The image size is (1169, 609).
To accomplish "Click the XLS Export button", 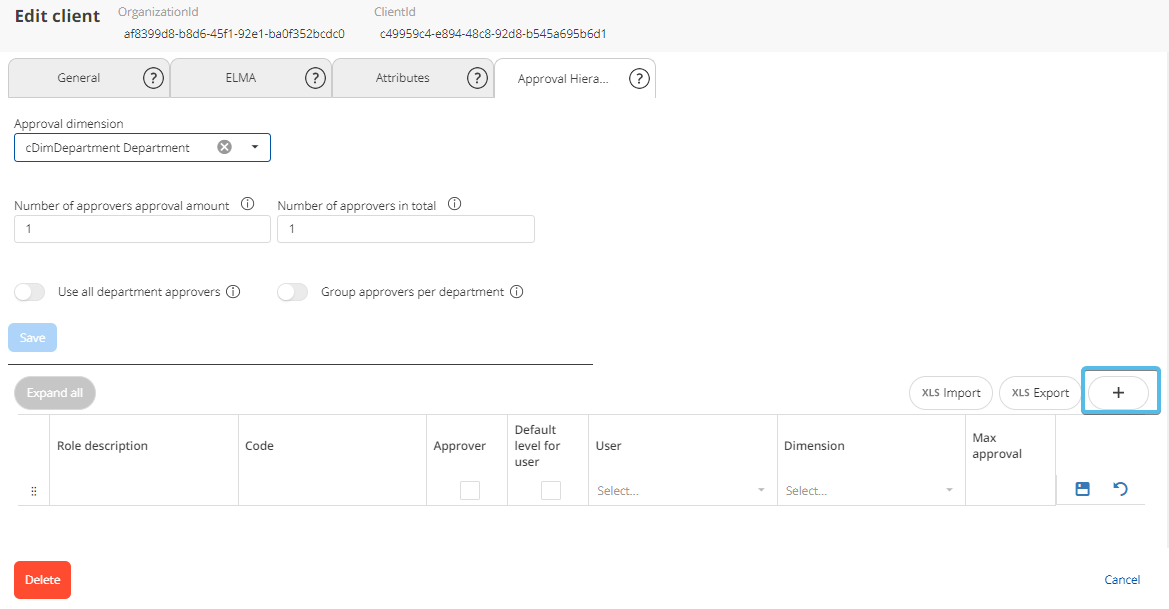I will pos(1040,393).
